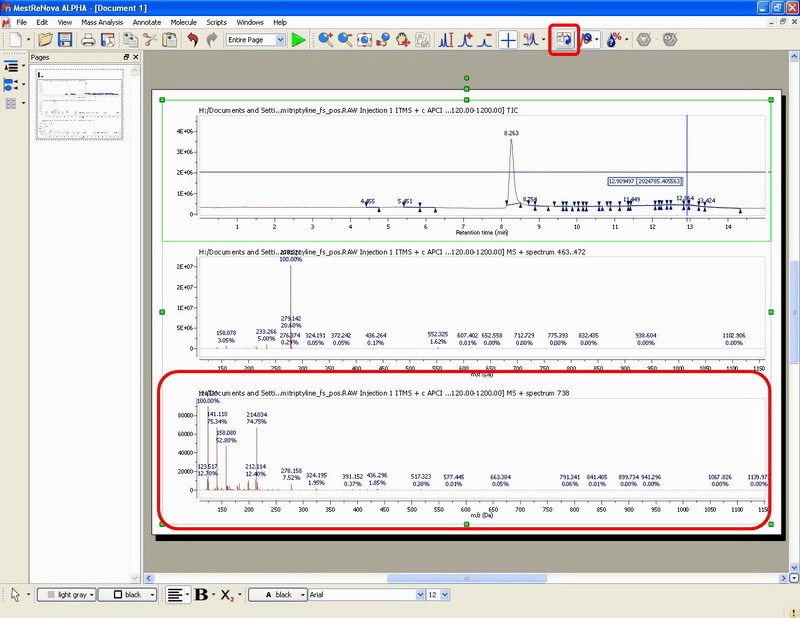Viewport: 800px width, 618px height.
Task: Open the font size 12 dropdown
Action: (438, 595)
